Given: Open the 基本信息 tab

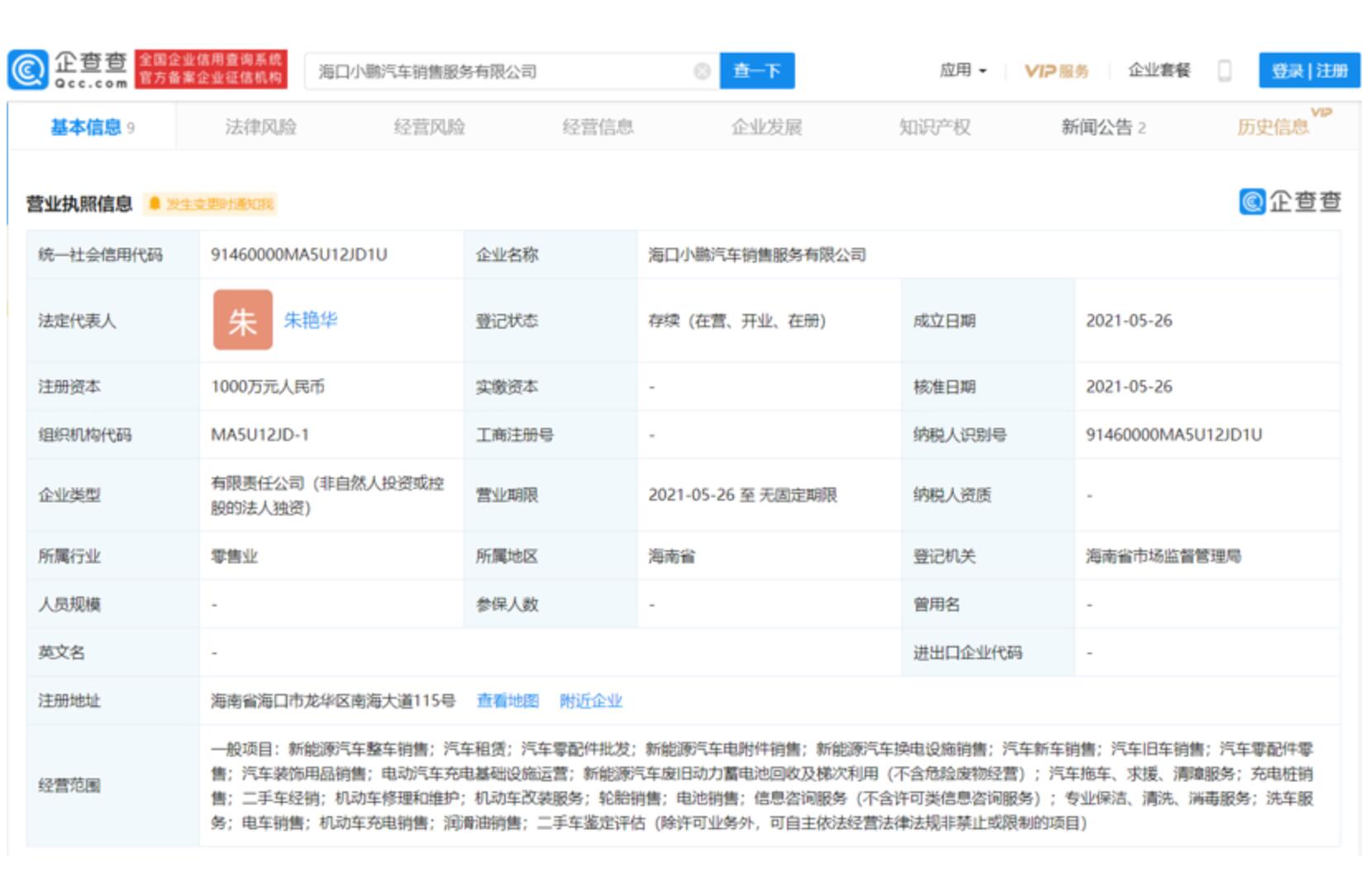Looking at the screenshot, I should pyautogui.click(x=92, y=127).
